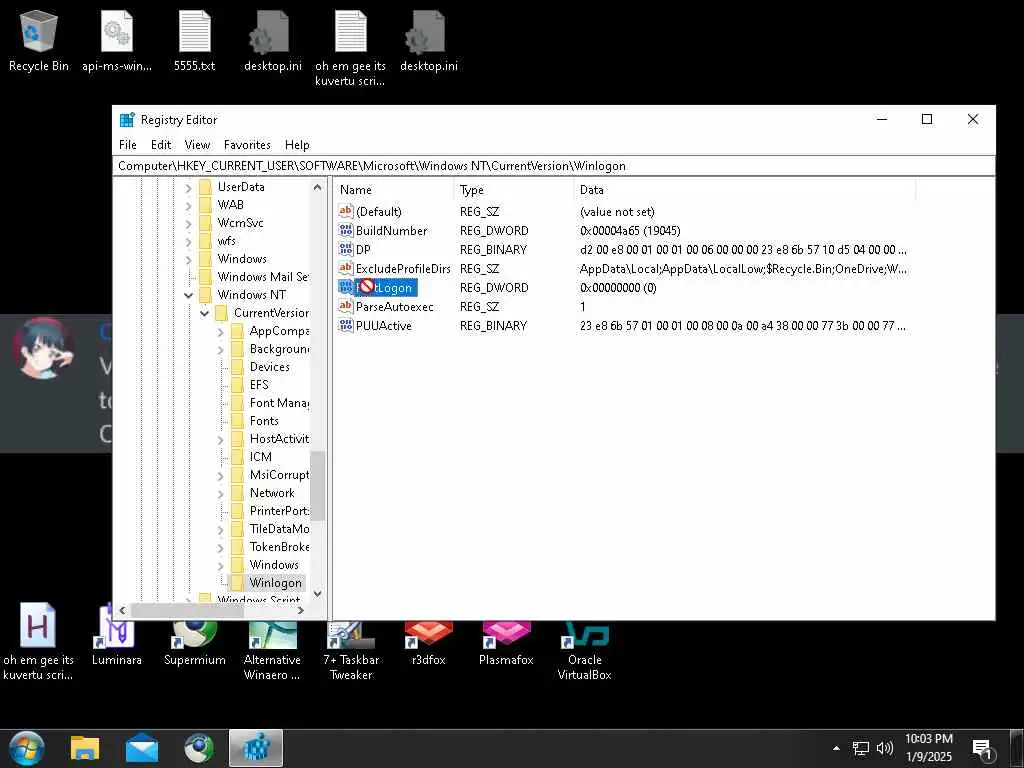Select the api-ms-win file on desktop
The height and width of the screenshot is (768, 1024).
click(117, 39)
